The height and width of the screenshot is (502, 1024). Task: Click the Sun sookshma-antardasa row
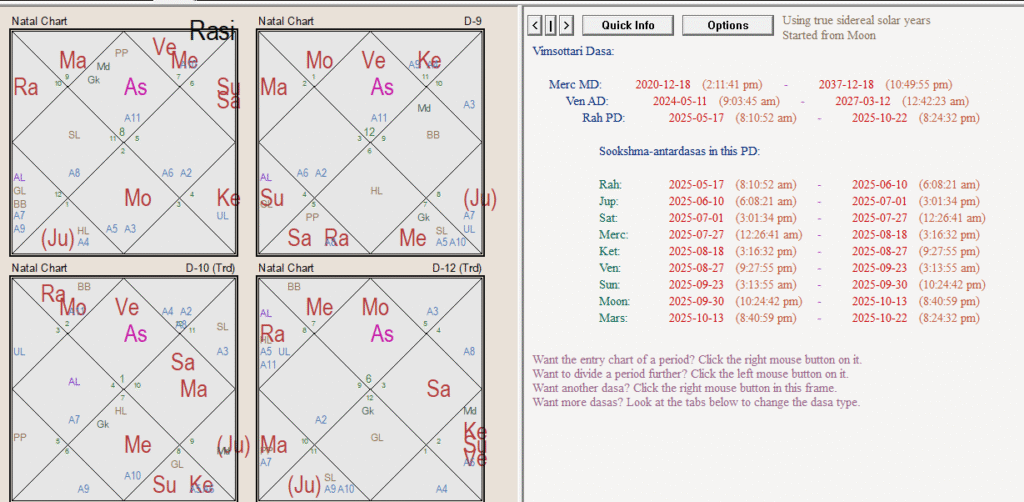792,285
